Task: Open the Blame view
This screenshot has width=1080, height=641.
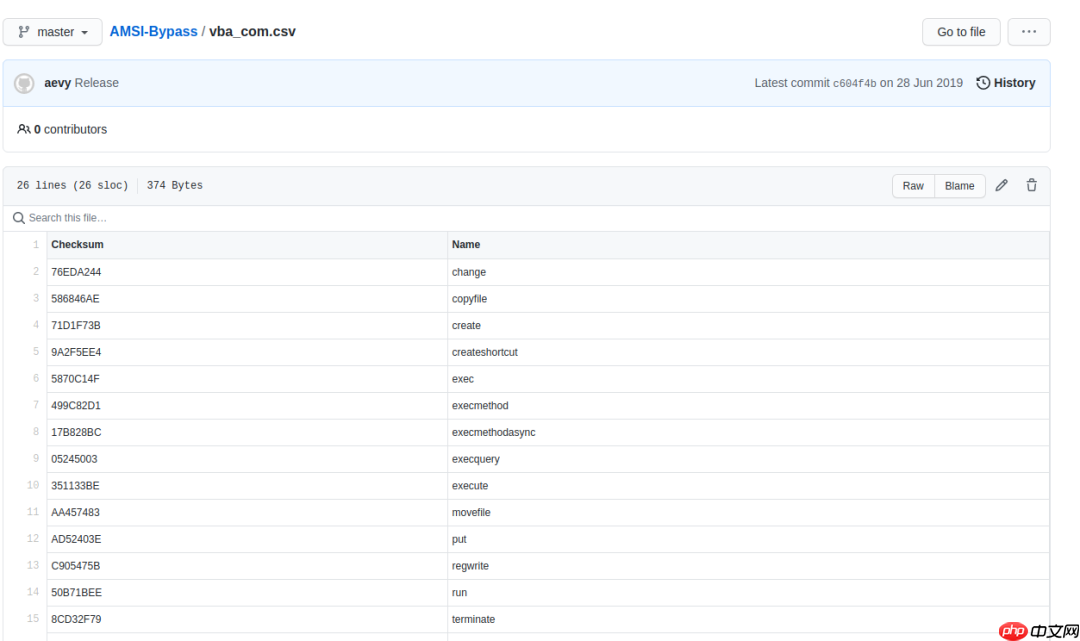Action: (959, 186)
